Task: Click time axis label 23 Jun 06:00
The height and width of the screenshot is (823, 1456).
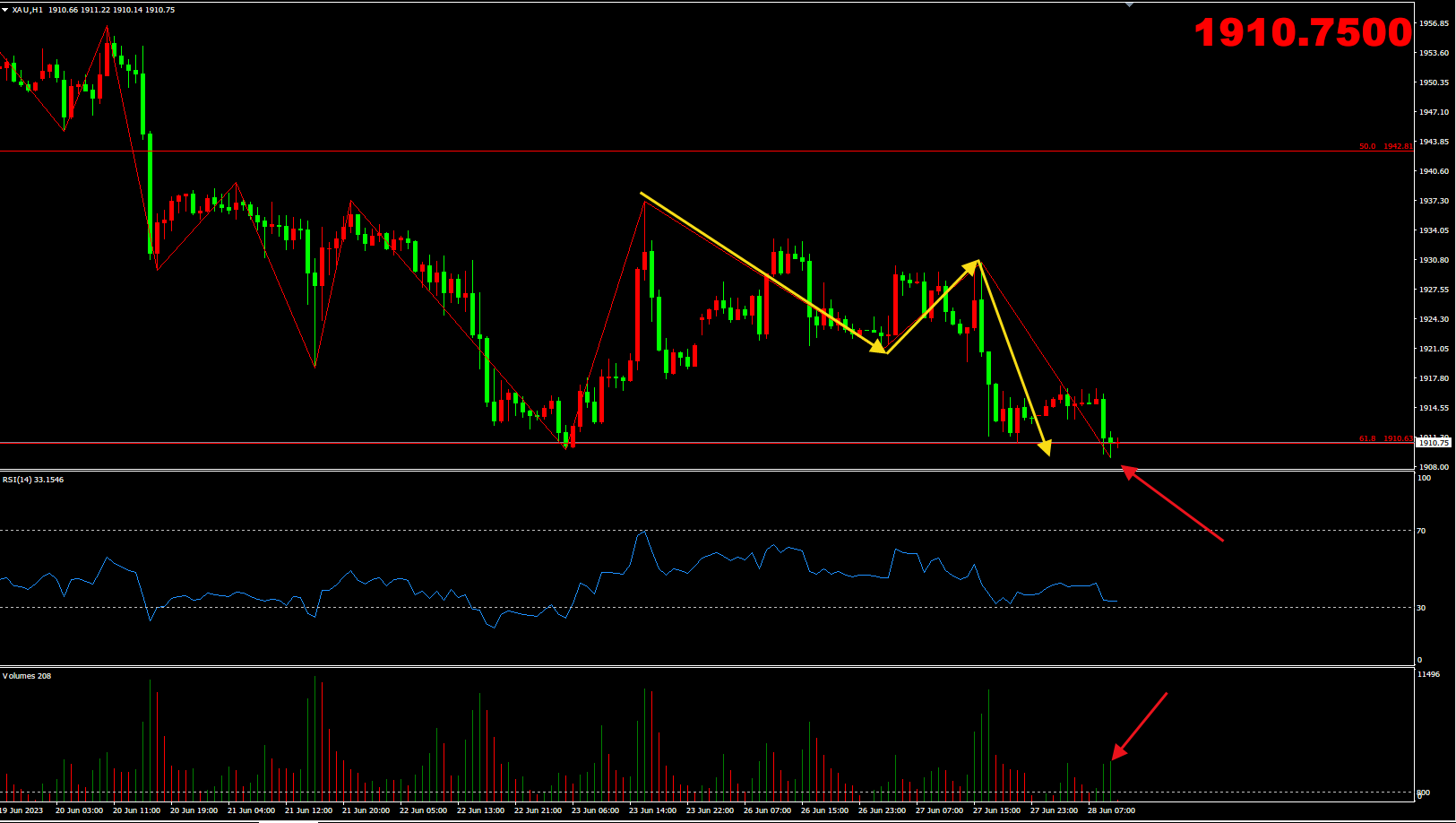Action: pyautogui.click(x=595, y=810)
